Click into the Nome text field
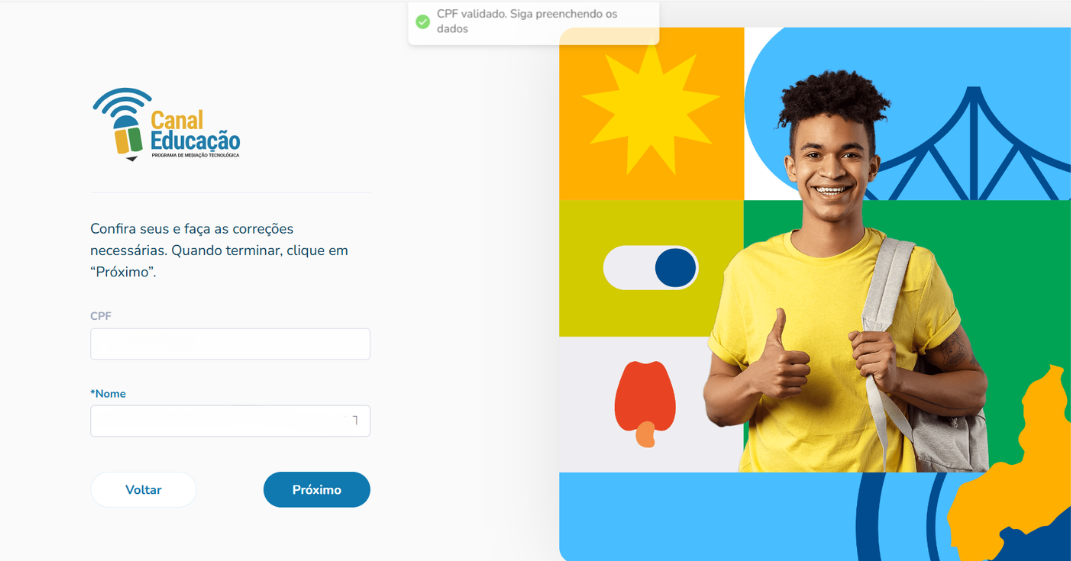Viewport: 1071px width, 561px height. 230,421
